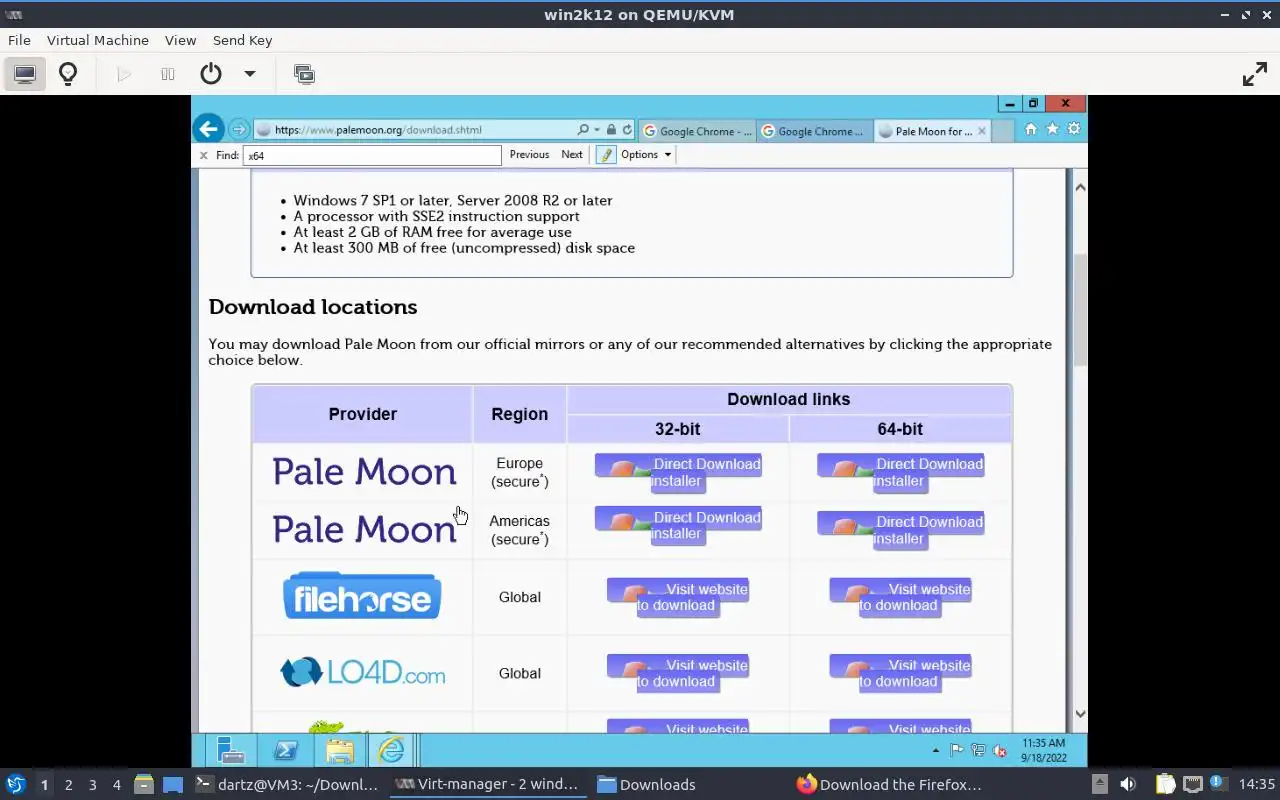Switch to workspace 4
The image size is (1280, 800).
coord(116,785)
